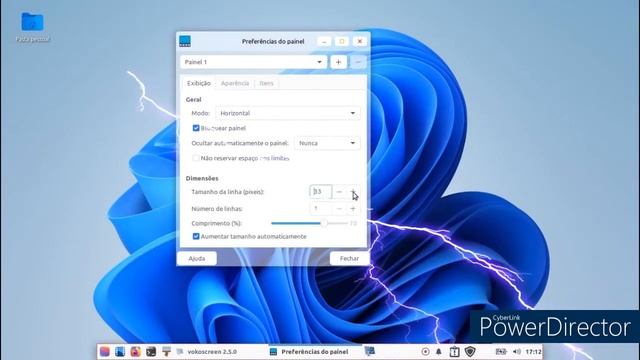Screen dimensions: 640x360
Task: Open the Ocultar automaticamente Nunca dropdown
Action: pos(327,143)
